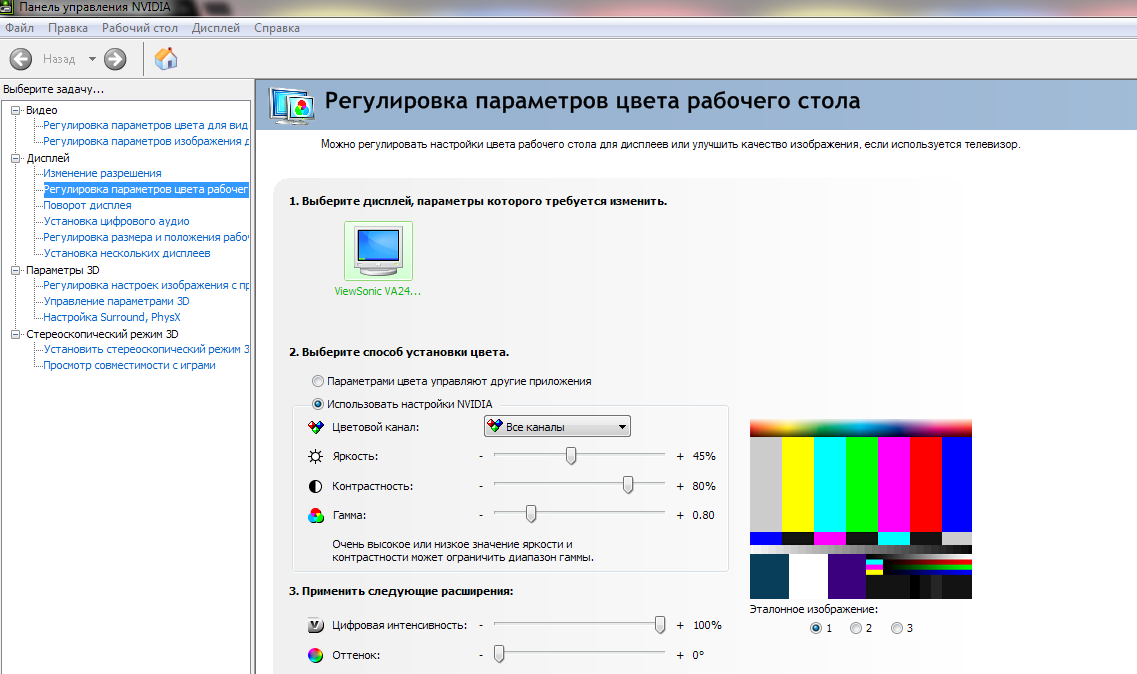1137x674 pixels.
Task: Open the Правка menu
Action: tap(67, 28)
